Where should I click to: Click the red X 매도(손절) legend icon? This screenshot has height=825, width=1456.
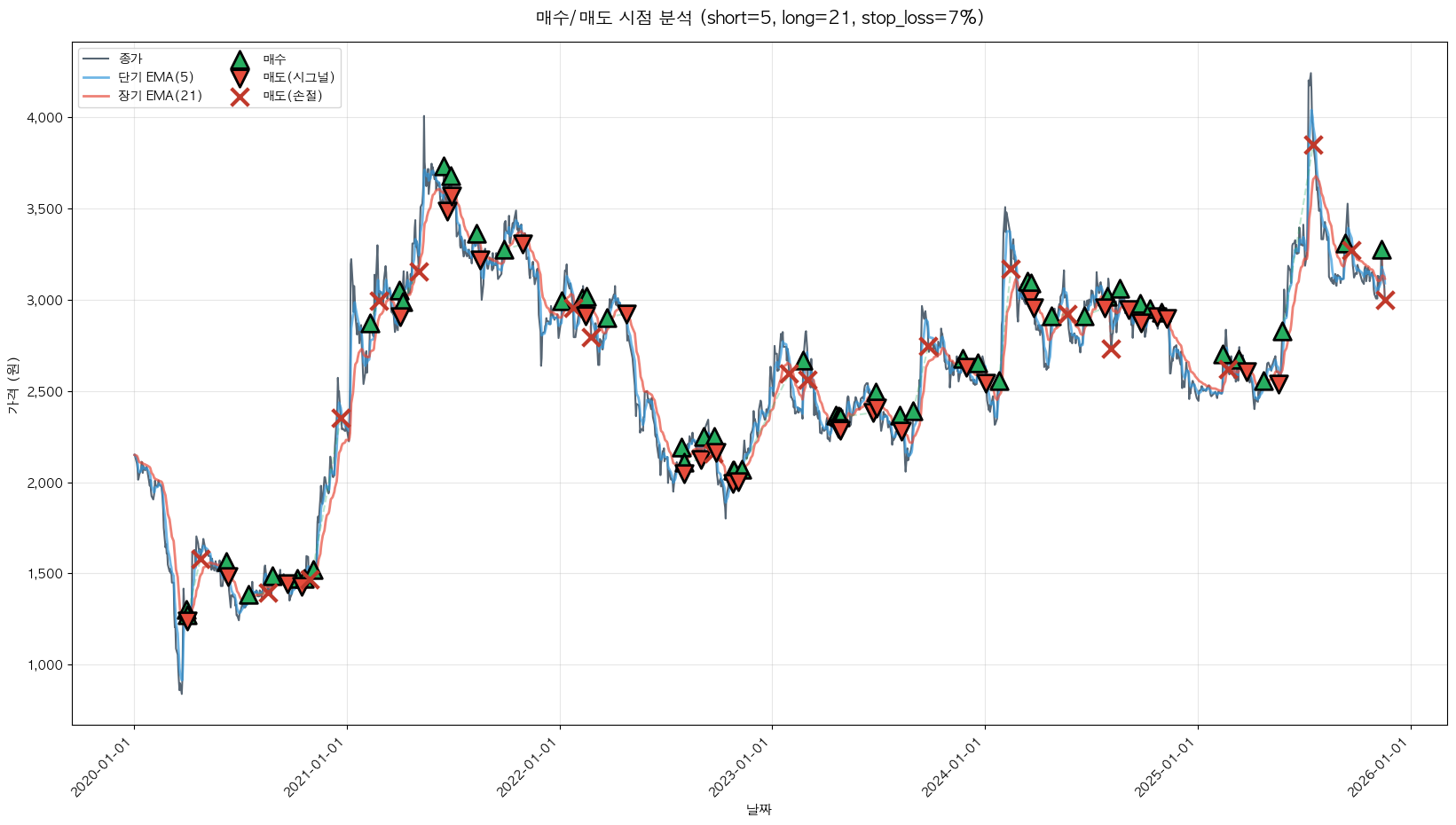[x=240, y=97]
